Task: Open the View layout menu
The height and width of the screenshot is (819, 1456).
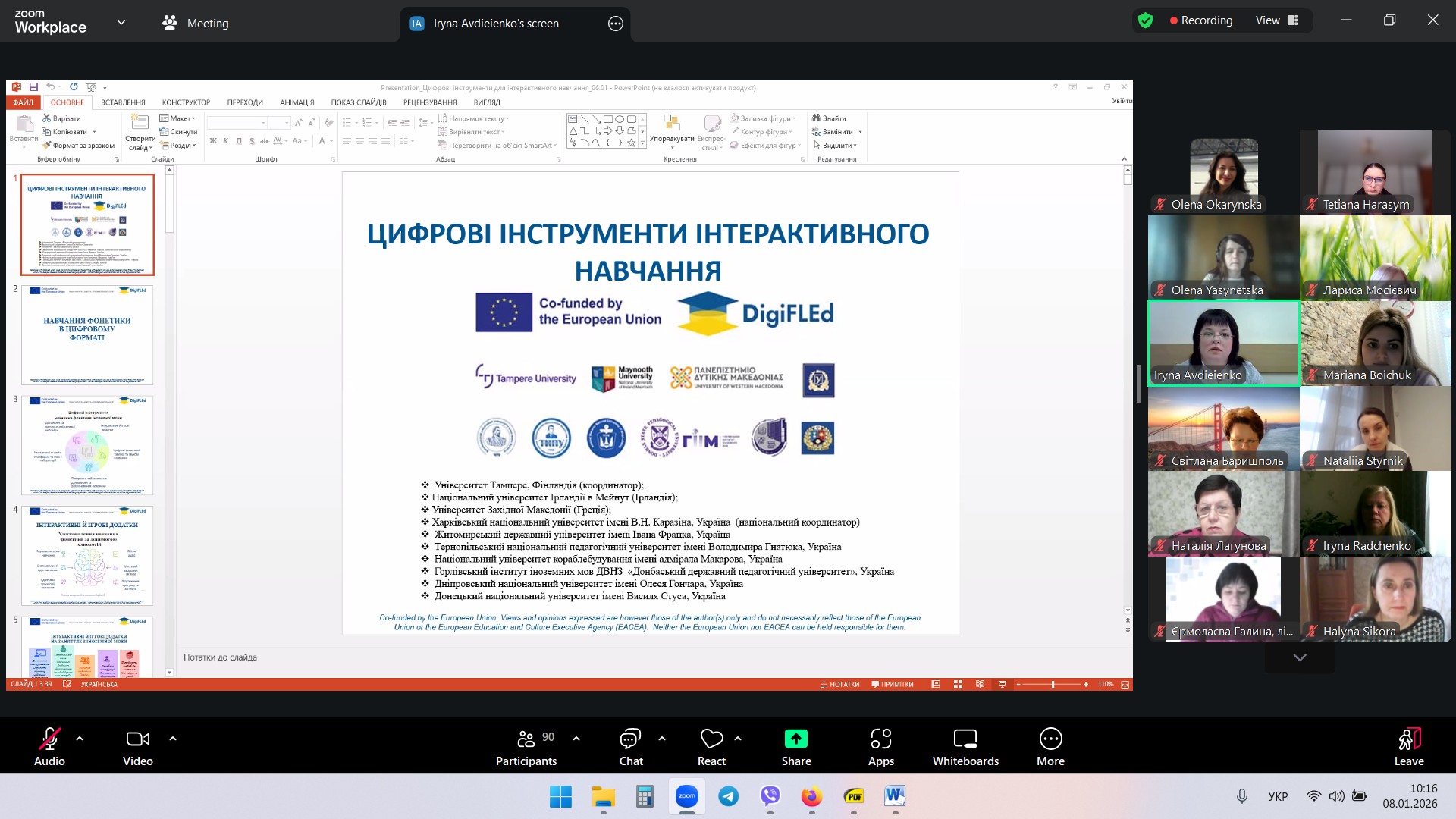Action: coord(1277,20)
